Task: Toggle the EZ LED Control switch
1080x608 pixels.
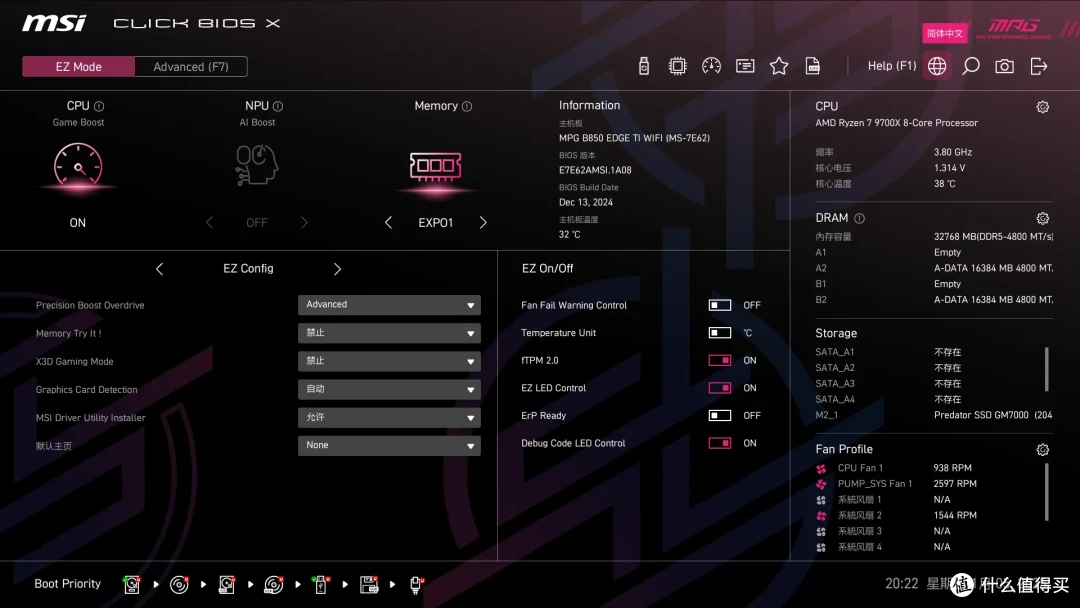Action: click(720, 388)
